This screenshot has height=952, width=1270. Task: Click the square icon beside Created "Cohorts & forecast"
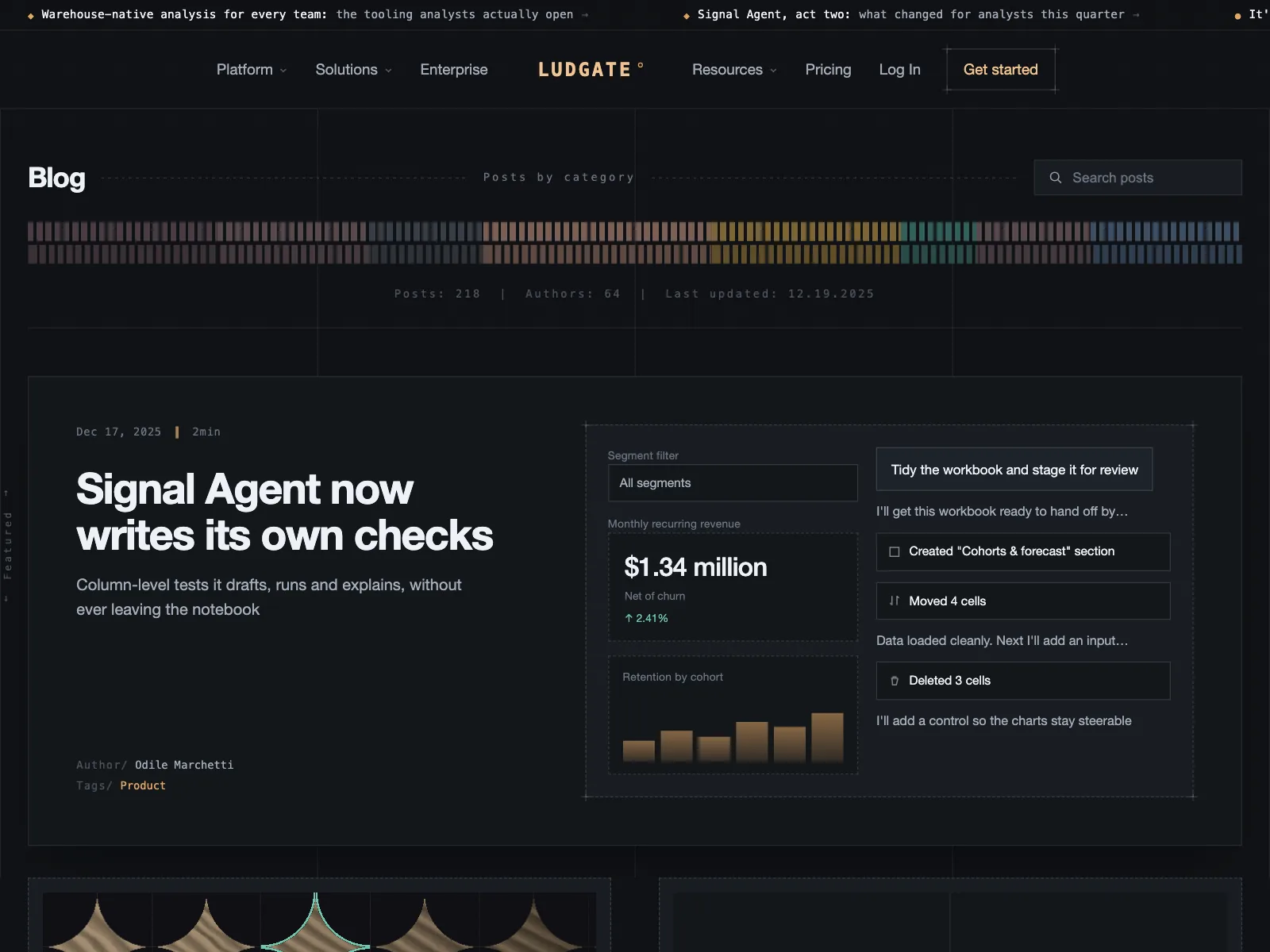[x=895, y=551]
